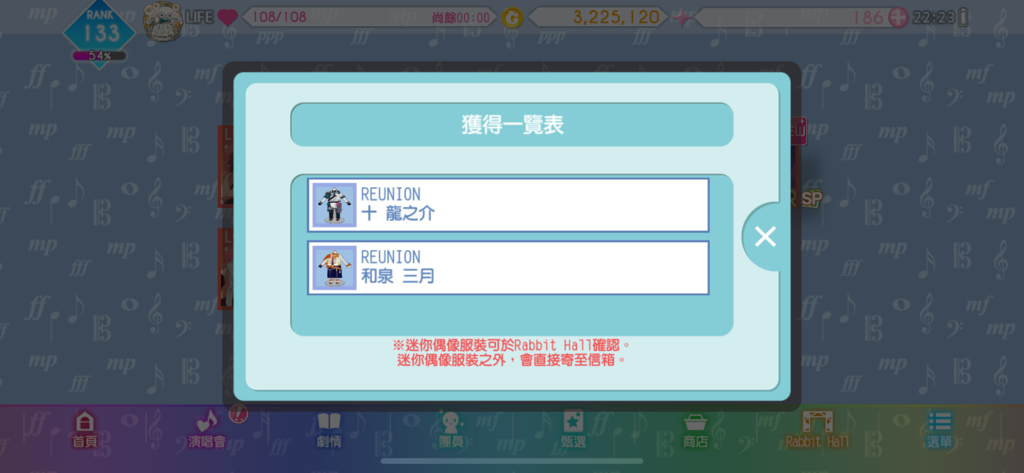
Task: Open the 甄選 audition icon
Action: coord(573,430)
